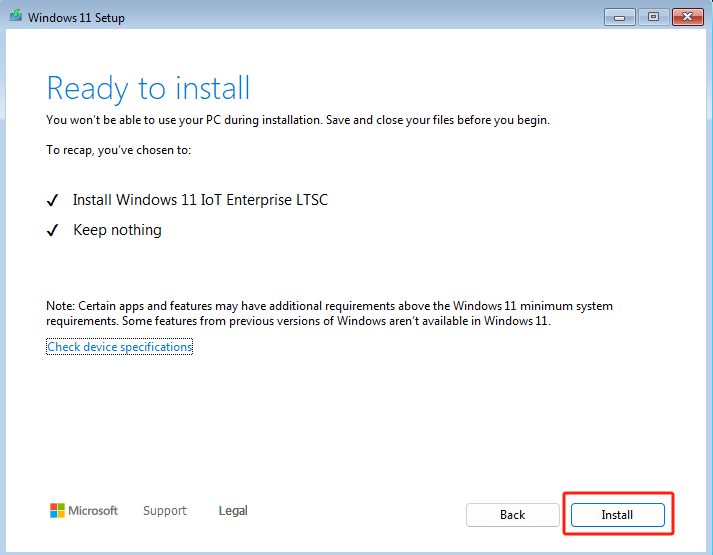This screenshot has height=555, width=713.
Task: Open the Legal link
Action: 233,510
